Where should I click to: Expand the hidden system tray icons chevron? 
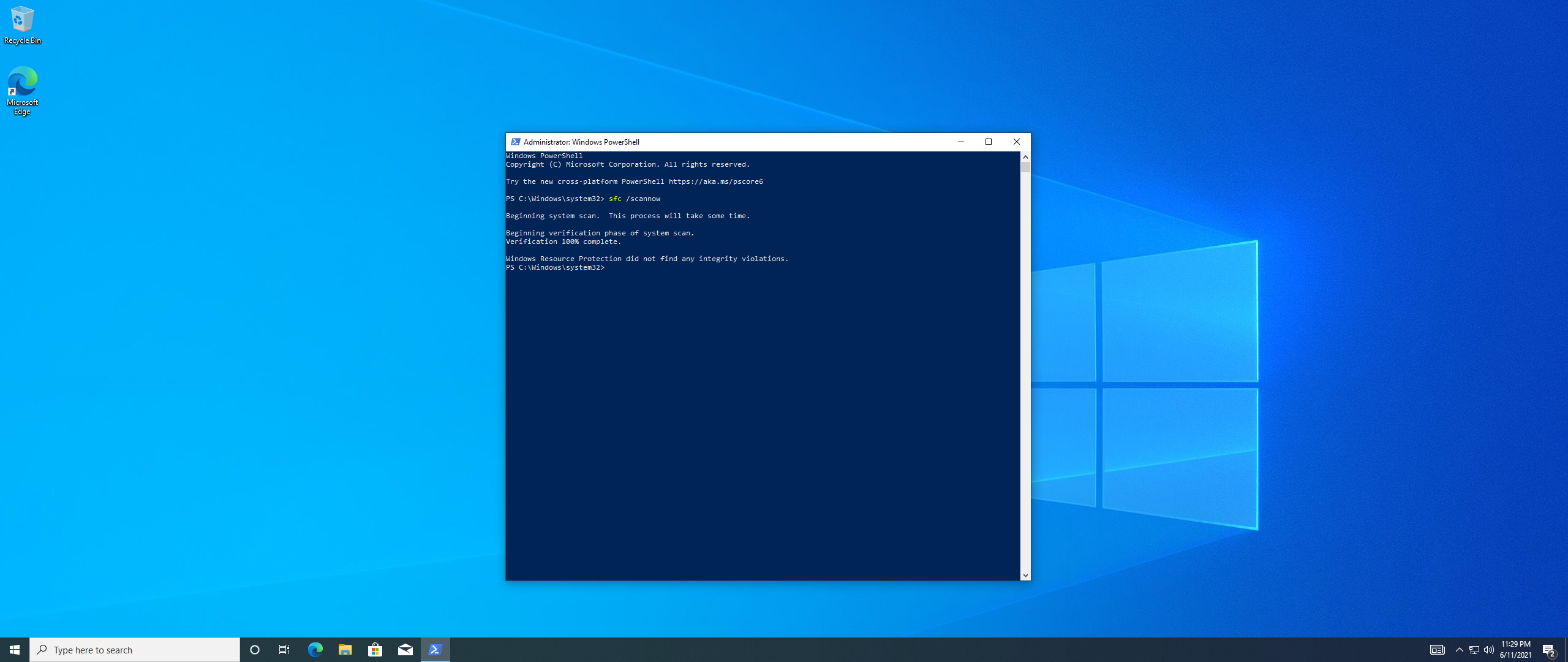1459,650
